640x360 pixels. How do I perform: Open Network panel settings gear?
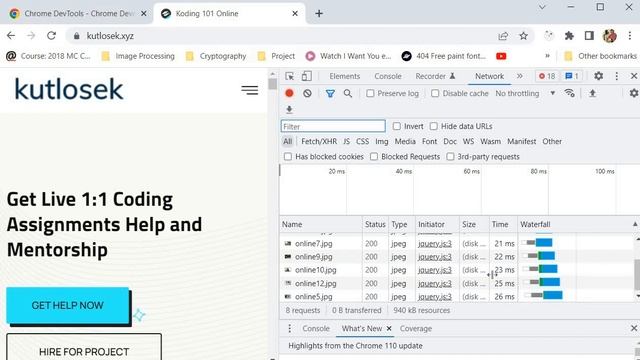633,93
